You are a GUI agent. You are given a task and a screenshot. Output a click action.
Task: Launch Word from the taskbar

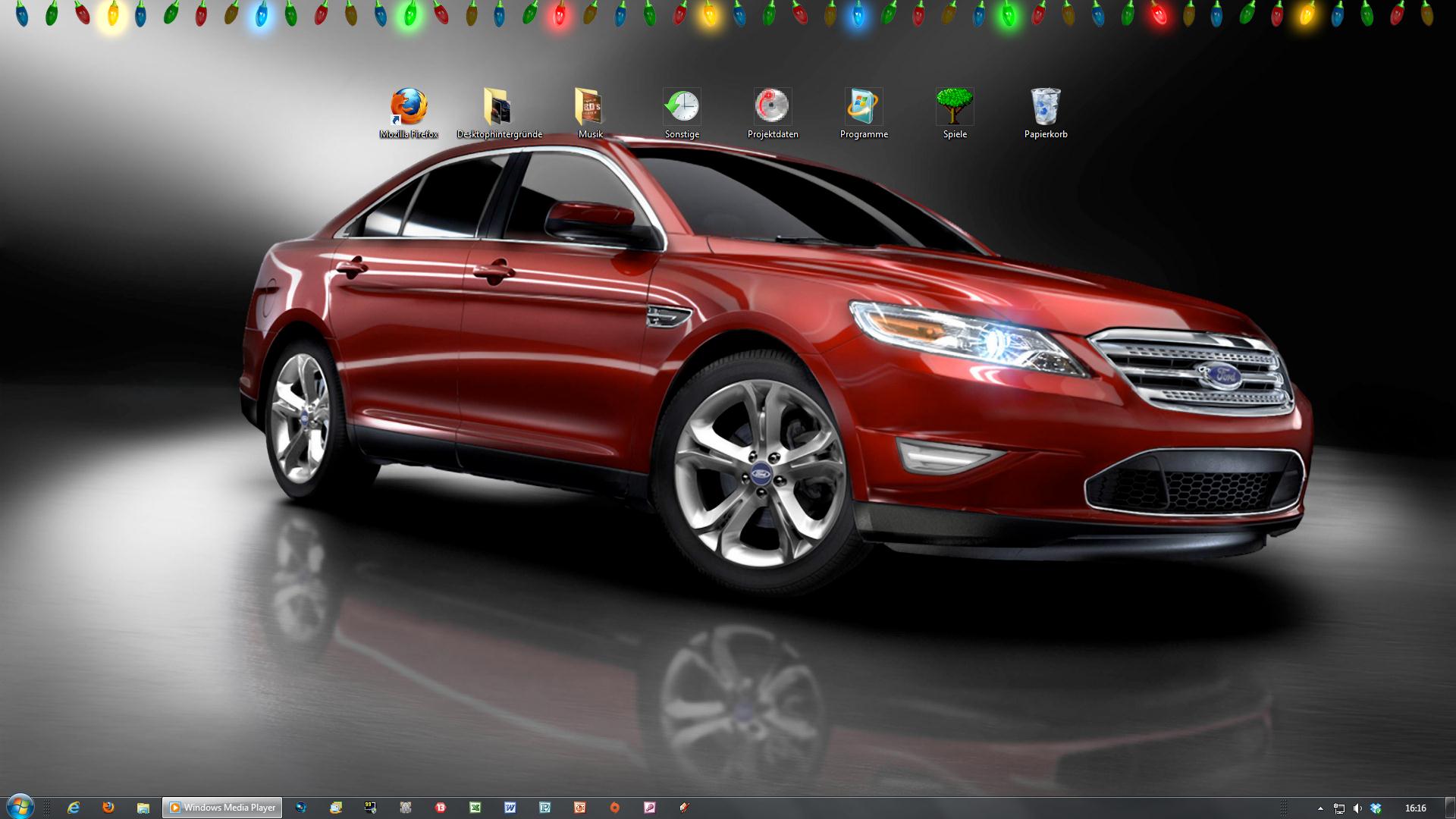[510, 808]
